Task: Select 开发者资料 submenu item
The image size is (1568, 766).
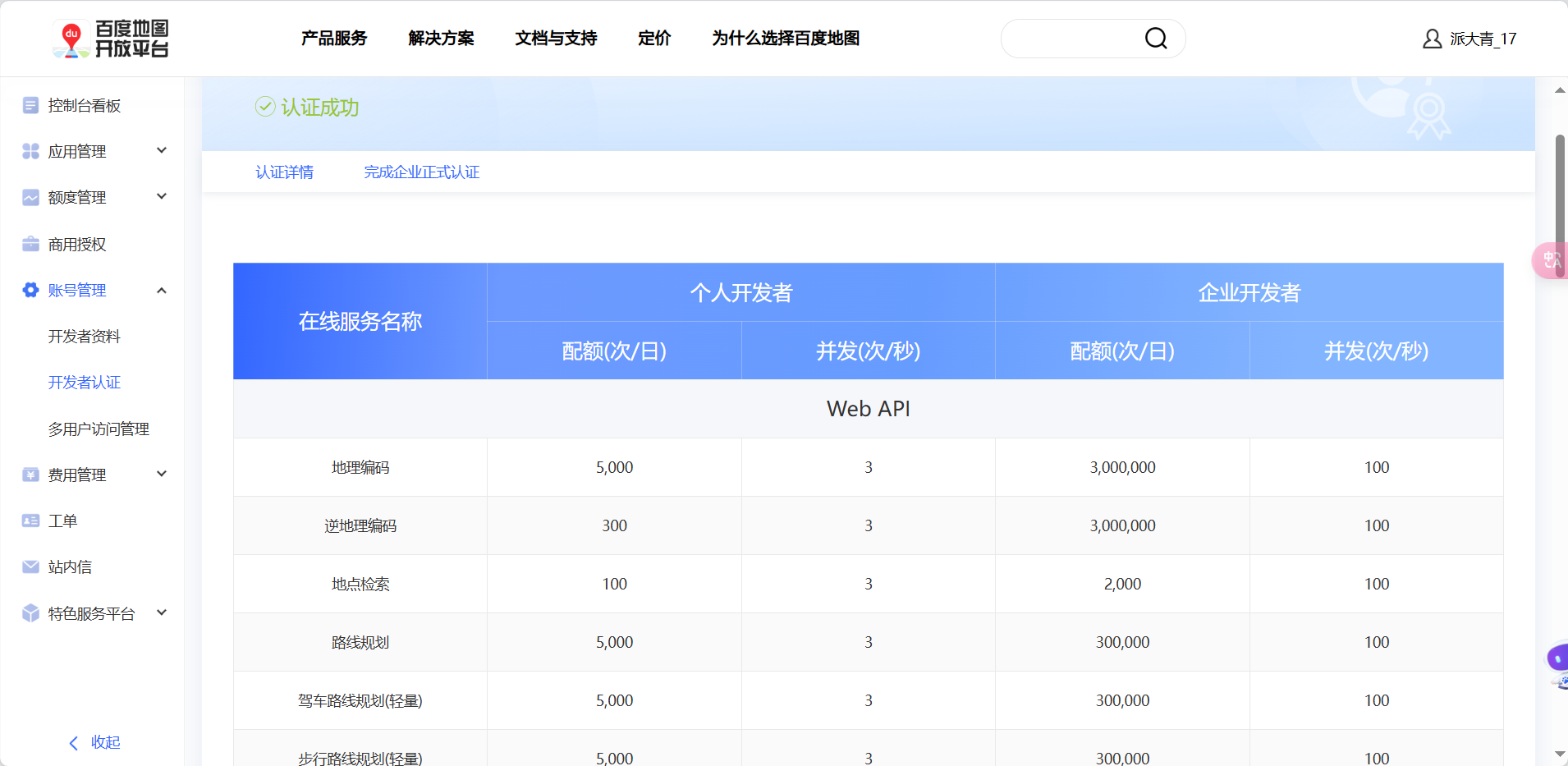Action: [x=85, y=337]
